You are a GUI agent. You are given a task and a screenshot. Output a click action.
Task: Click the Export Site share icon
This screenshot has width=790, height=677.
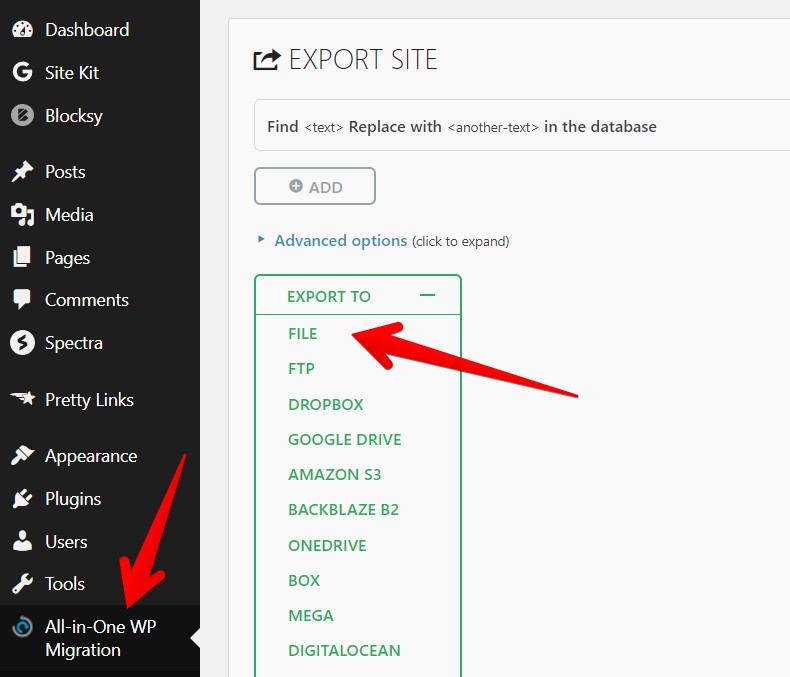pos(267,60)
